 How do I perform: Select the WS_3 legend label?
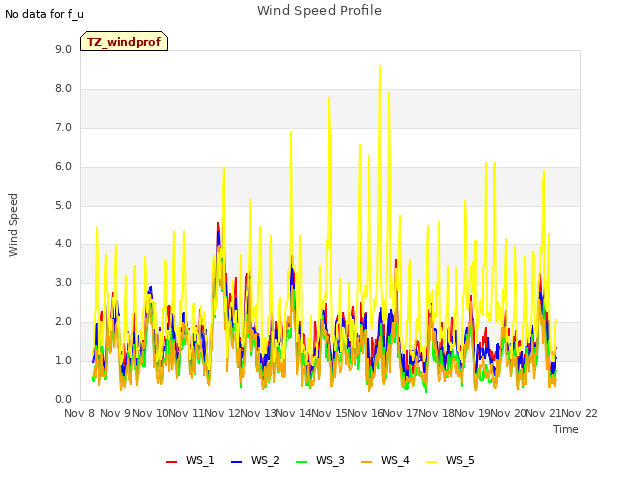pyautogui.click(x=330, y=460)
